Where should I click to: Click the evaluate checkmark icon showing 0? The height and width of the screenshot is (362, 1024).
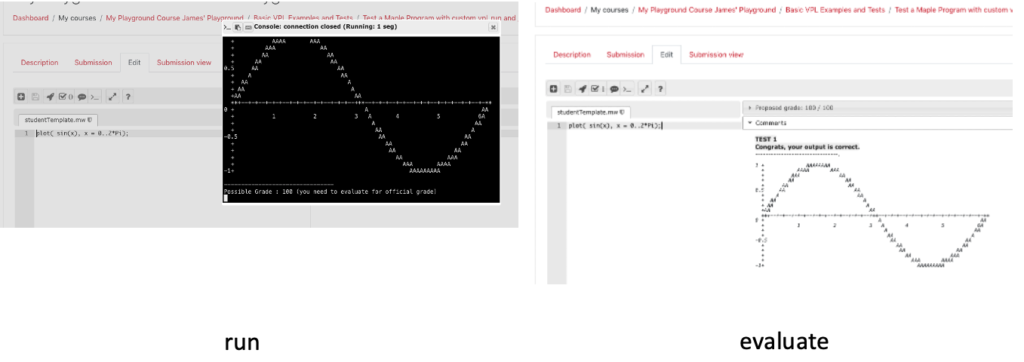[x=66, y=97]
